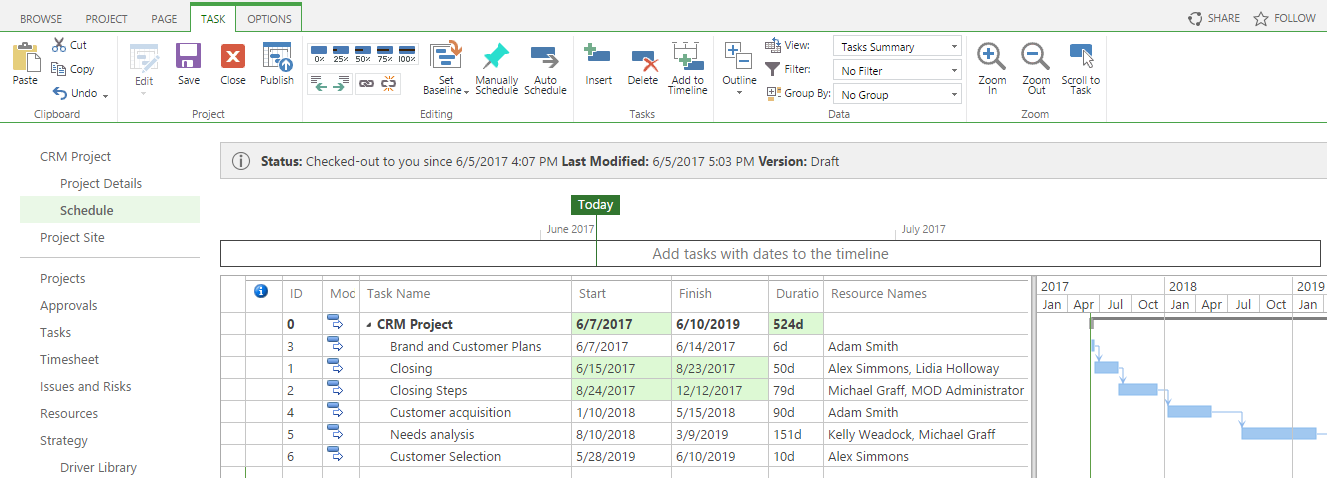
Task: Click the Copy icon
Action: 60,69
